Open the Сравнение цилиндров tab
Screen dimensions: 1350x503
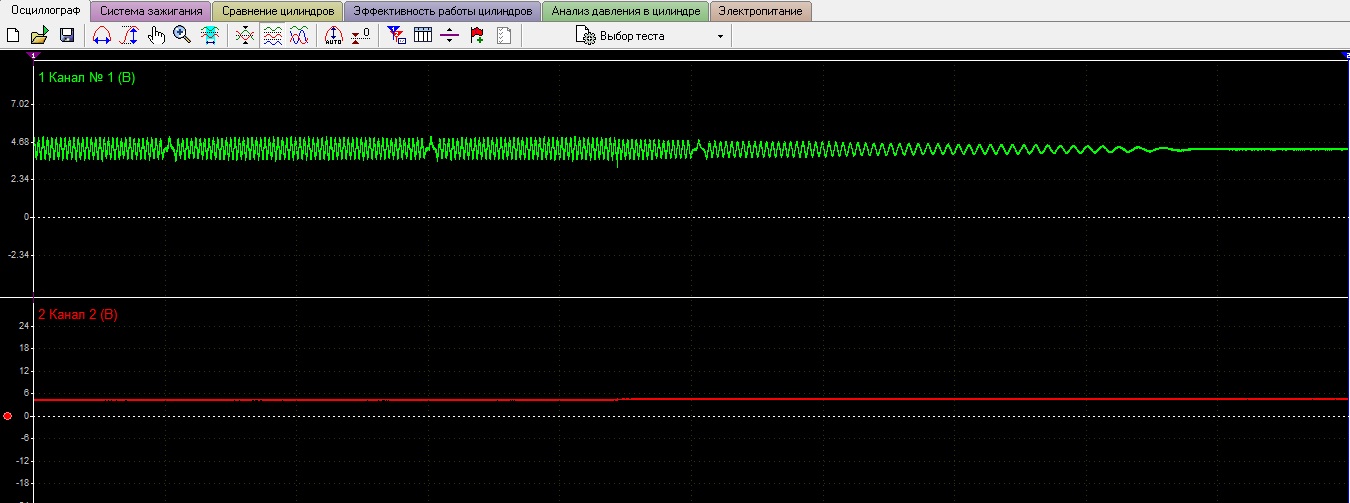point(277,11)
